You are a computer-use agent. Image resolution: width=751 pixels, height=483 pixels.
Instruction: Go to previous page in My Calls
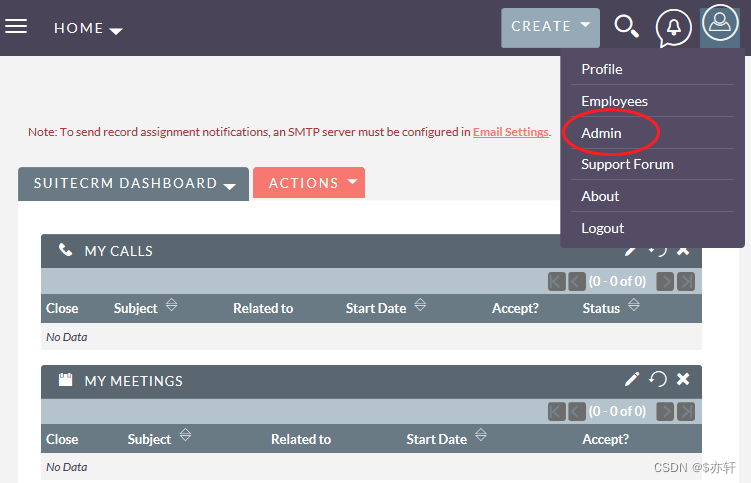577,281
